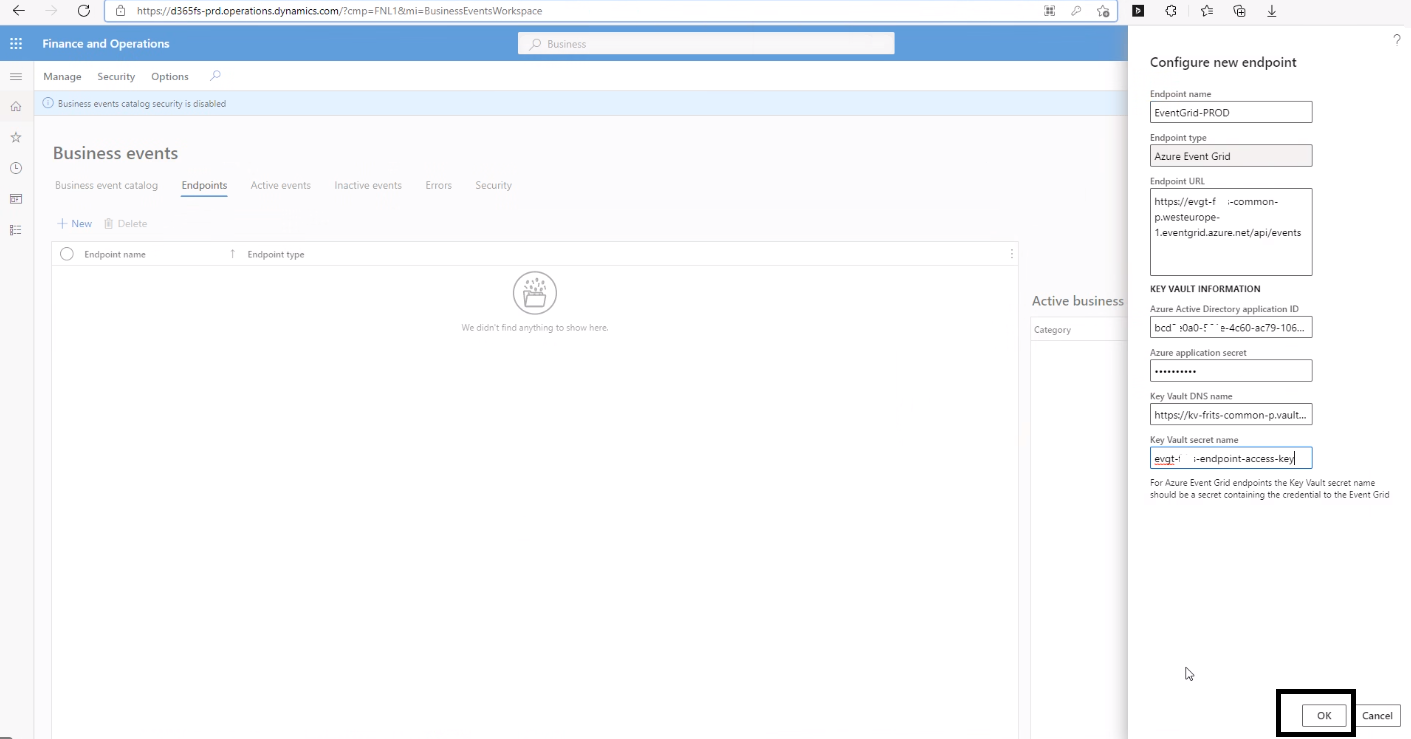Click the Help question mark icon

(x=1396, y=38)
